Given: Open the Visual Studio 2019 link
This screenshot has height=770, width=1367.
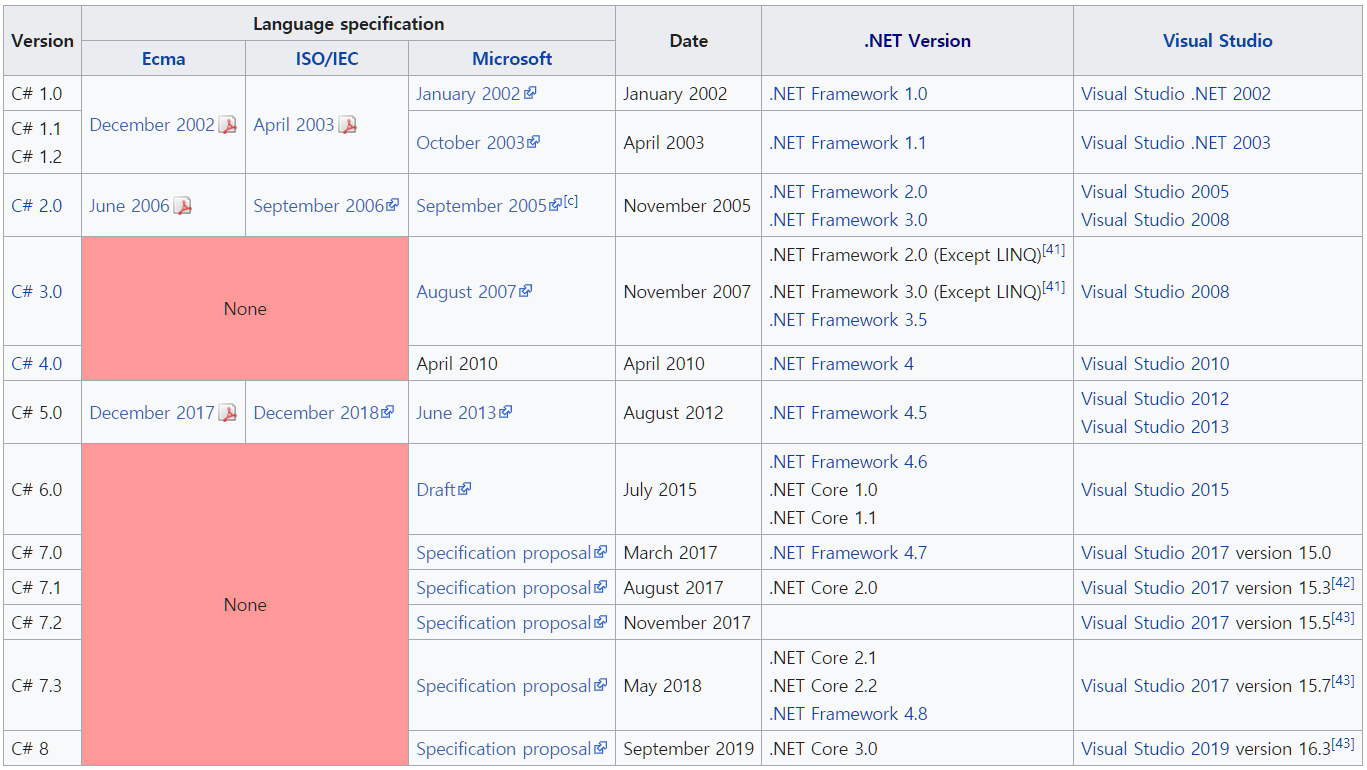Looking at the screenshot, I should (1155, 749).
